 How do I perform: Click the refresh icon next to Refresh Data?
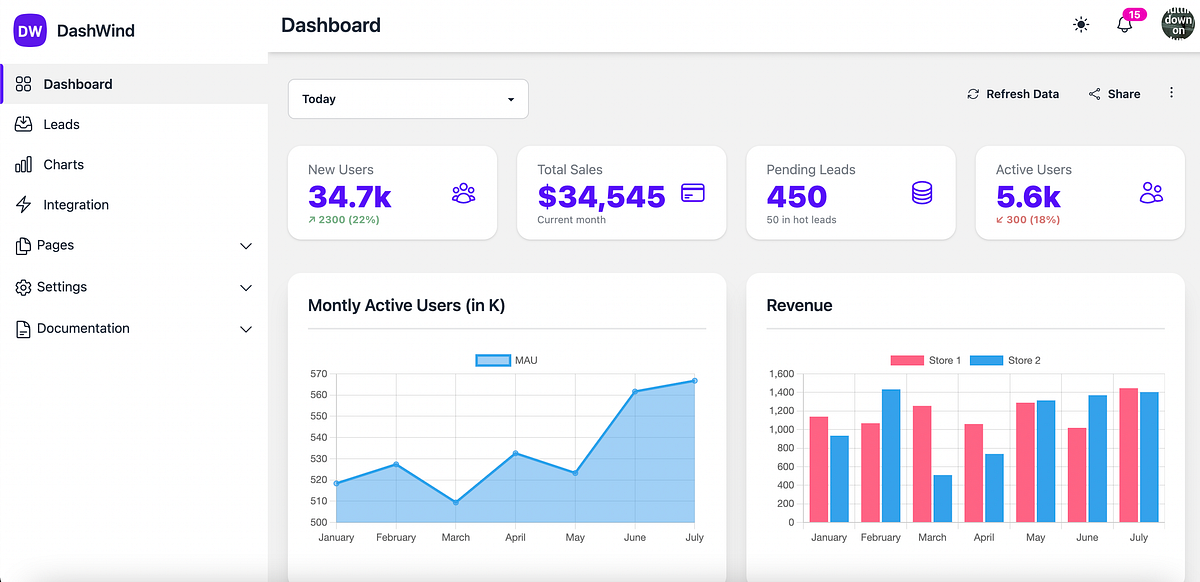tap(973, 93)
